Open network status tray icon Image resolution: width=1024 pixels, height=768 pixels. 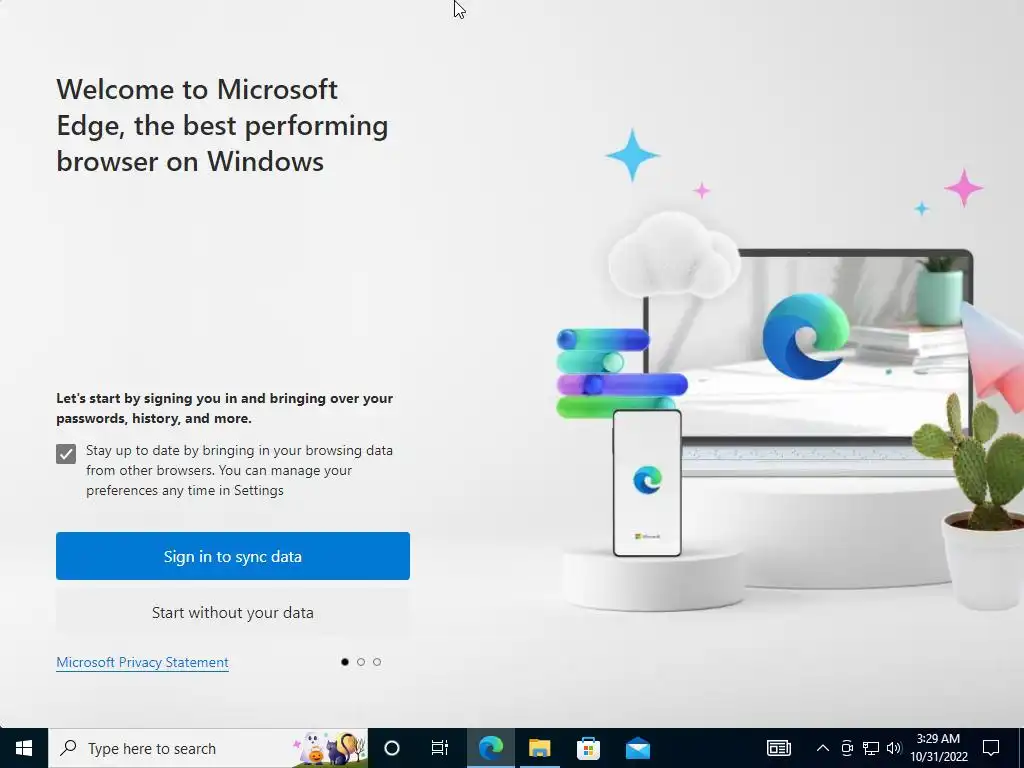pyautogui.click(x=871, y=748)
